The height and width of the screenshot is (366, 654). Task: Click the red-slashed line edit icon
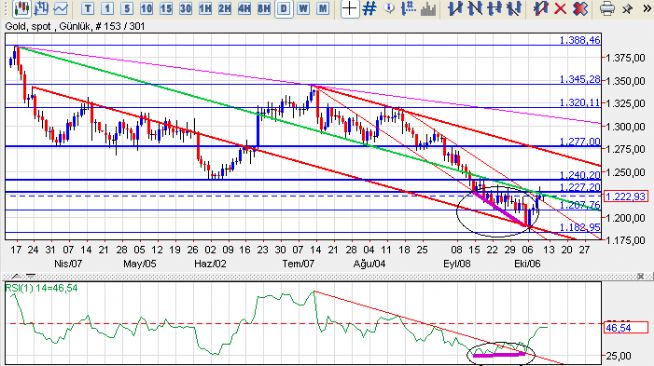point(541,9)
